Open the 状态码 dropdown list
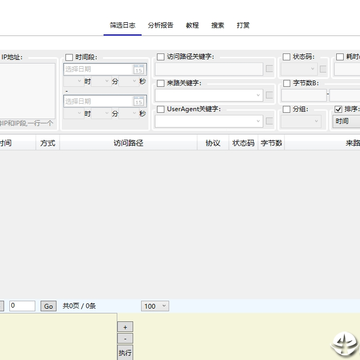 (299, 69)
